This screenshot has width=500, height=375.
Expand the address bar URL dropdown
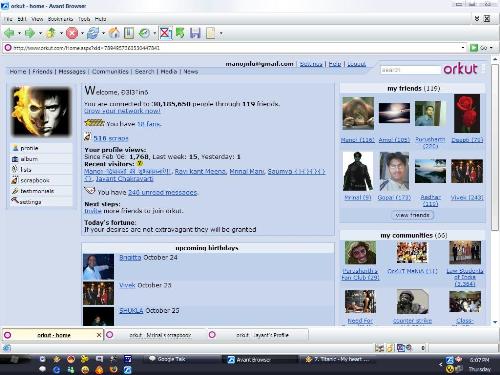click(463, 48)
